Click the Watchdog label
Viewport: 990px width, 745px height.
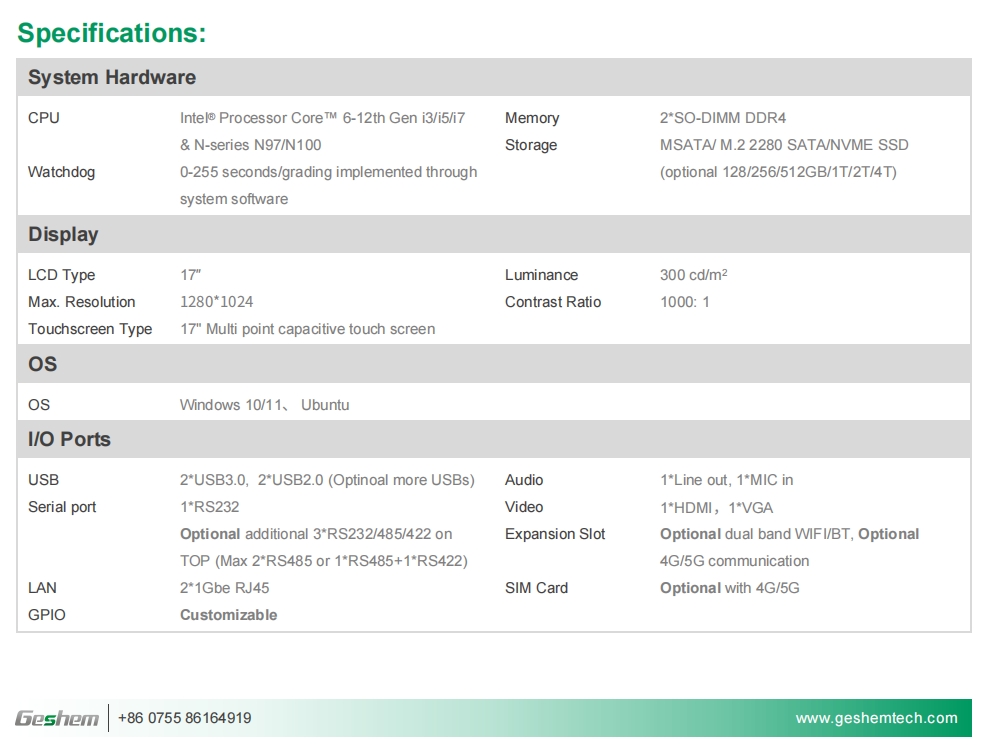pyautogui.click(x=61, y=172)
